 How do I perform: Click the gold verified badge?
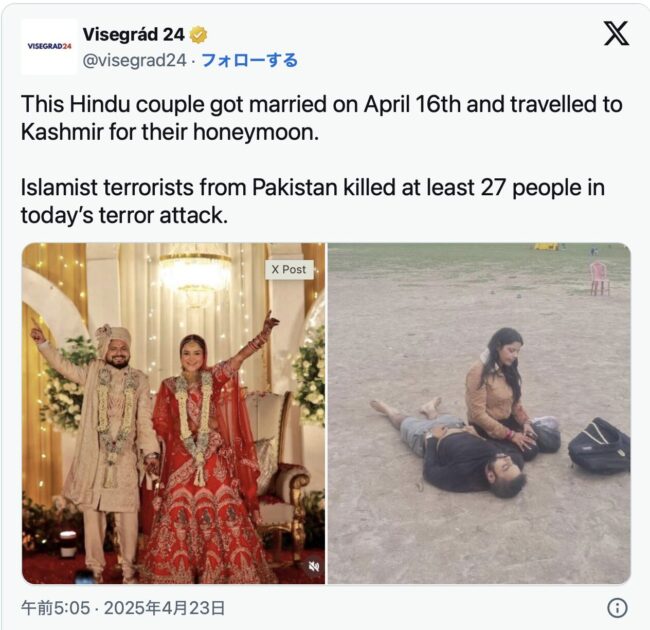coord(199,35)
